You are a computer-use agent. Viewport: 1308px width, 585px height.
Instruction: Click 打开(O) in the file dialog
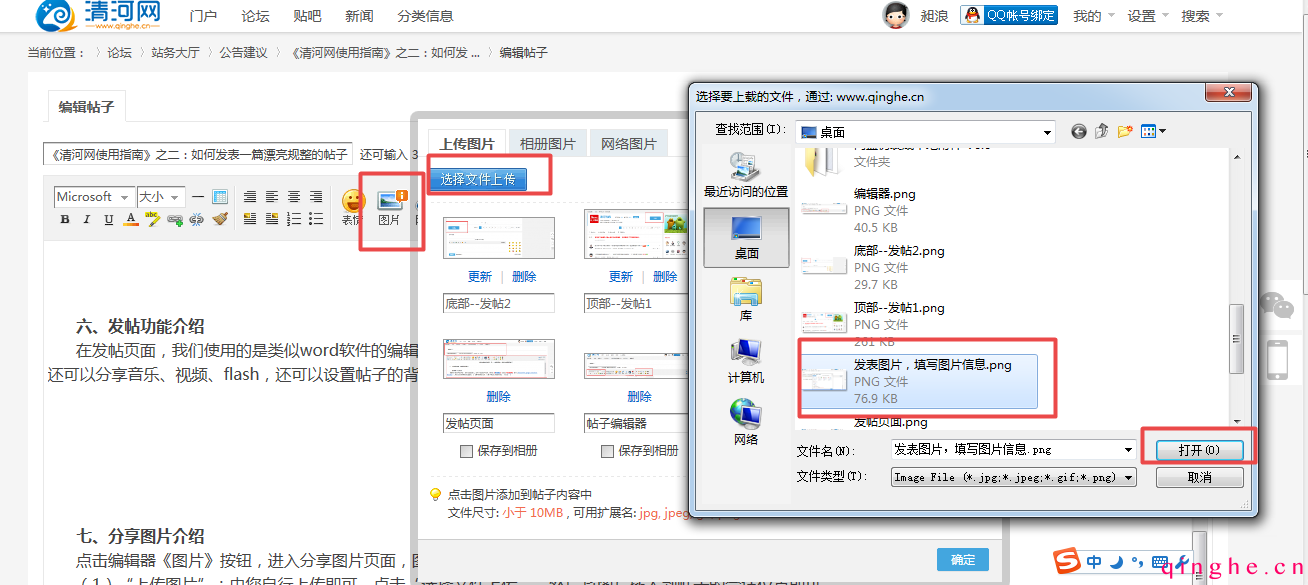point(1199,451)
